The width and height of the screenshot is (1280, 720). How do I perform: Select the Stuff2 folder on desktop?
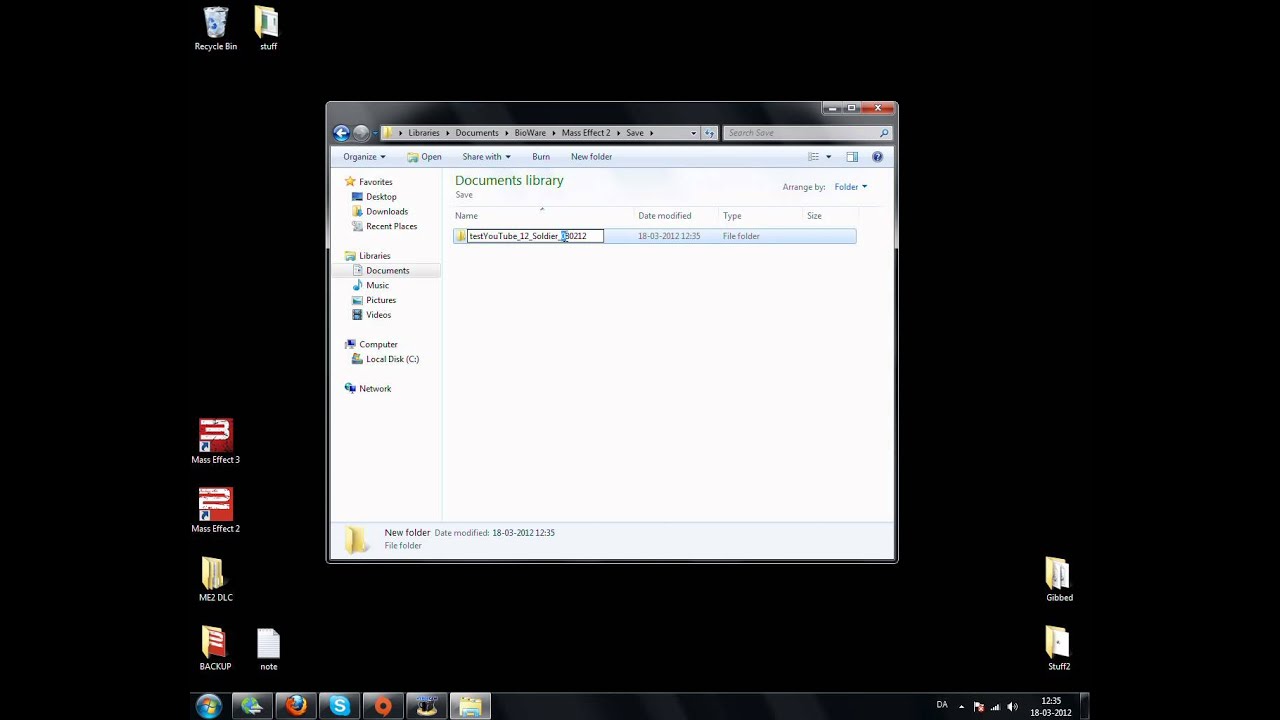click(1059, 648)
